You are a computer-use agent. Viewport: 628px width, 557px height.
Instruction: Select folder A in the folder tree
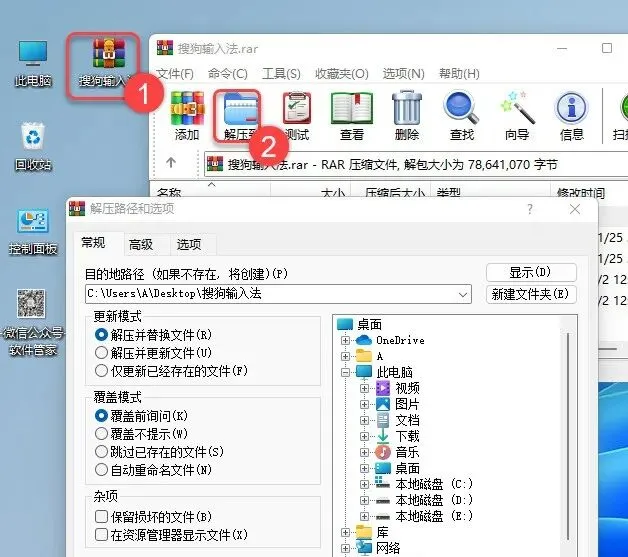370,356
